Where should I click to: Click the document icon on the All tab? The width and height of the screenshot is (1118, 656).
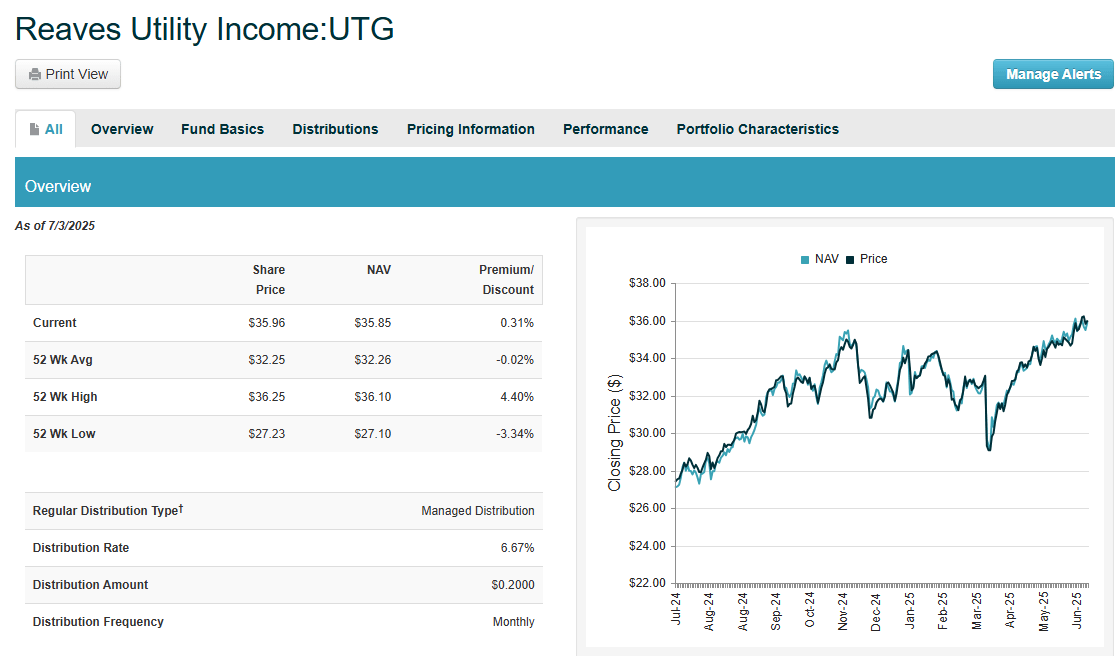click(x=31, y=128)
